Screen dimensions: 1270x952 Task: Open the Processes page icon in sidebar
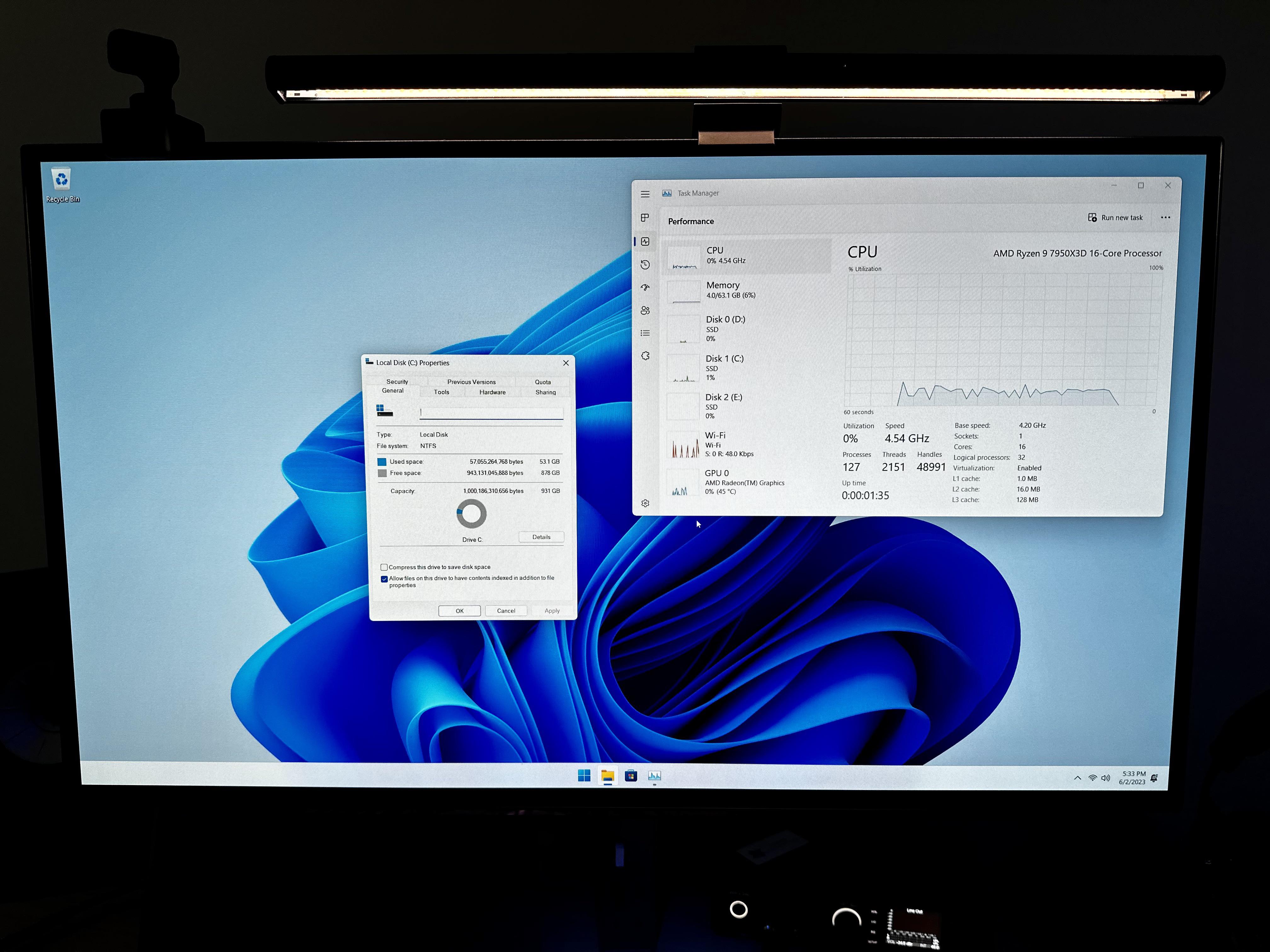(645, 218)
